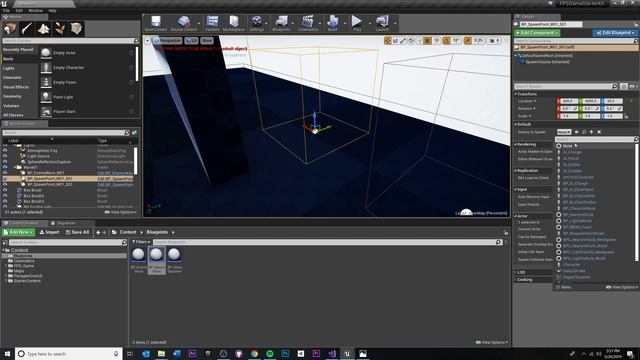The width and height of the screenshot is (640, 360).
Task: Select the Landscape mode icon
Action: pyautogui.click(x=43, y=29)
